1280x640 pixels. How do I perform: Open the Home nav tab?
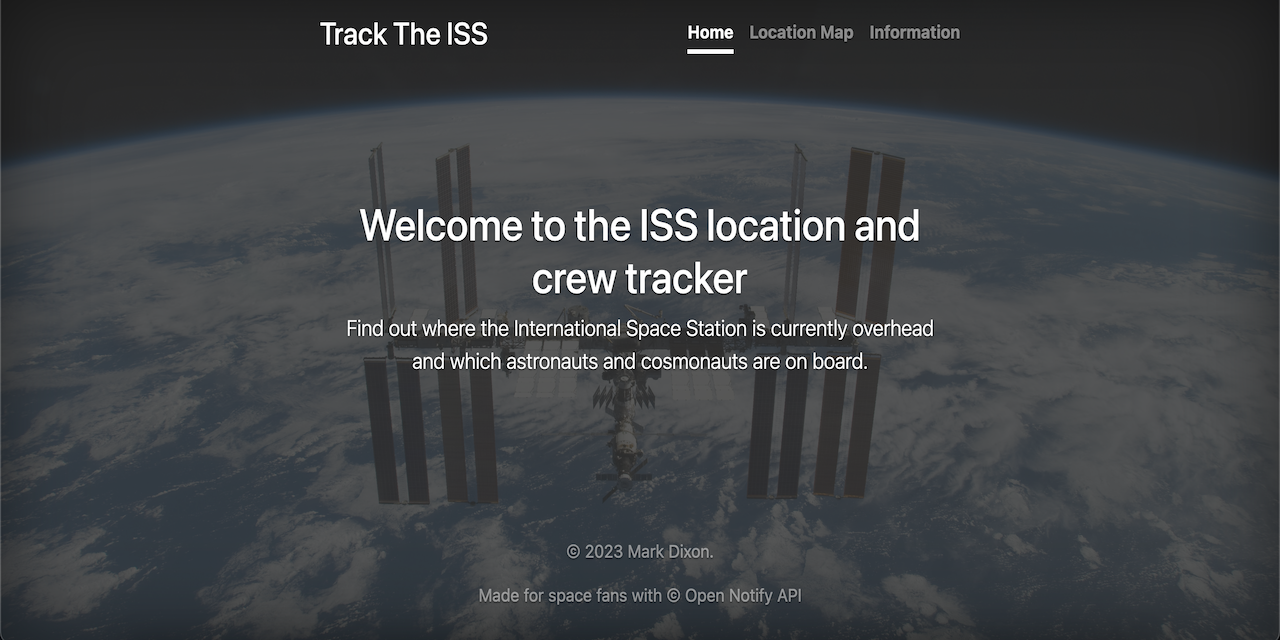tap(710, 33)
